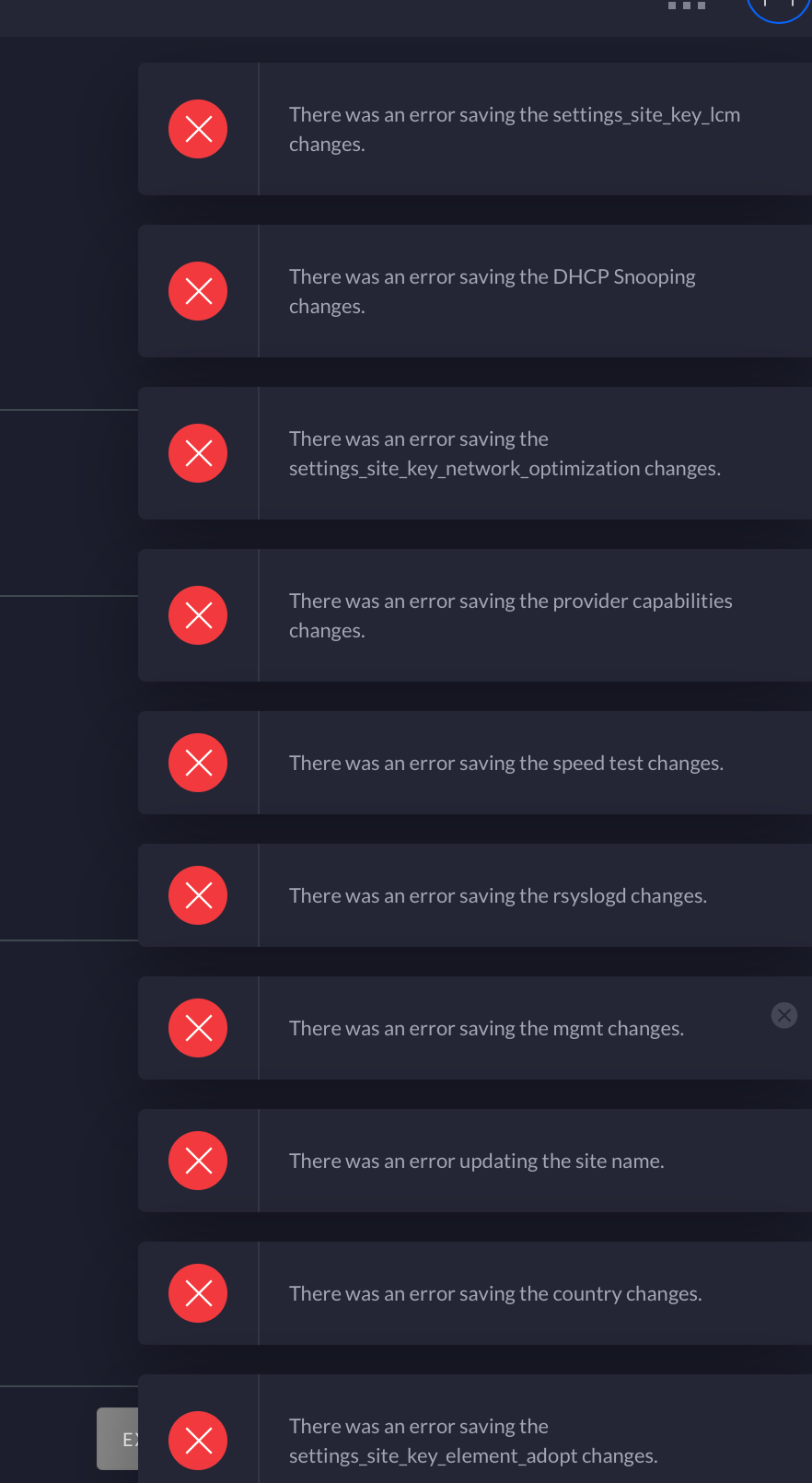Click the site name error icon
The width and height of the screenshot is (812, 1483).
click(198, 1161)
